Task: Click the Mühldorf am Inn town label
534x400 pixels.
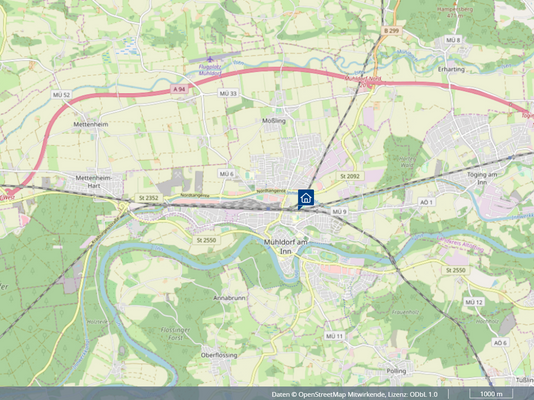Action: (285, 246)
